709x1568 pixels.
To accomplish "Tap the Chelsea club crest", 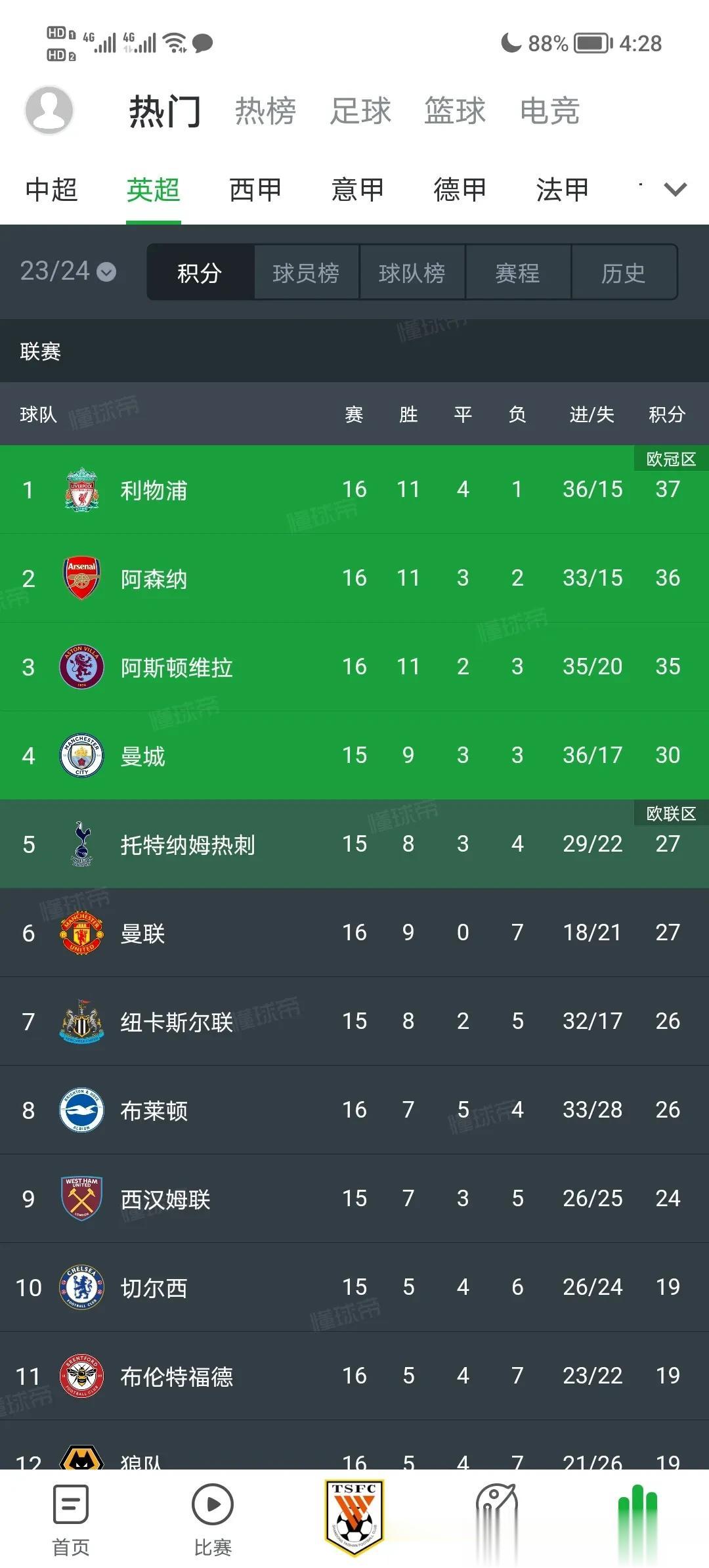I will (81, 1287).
